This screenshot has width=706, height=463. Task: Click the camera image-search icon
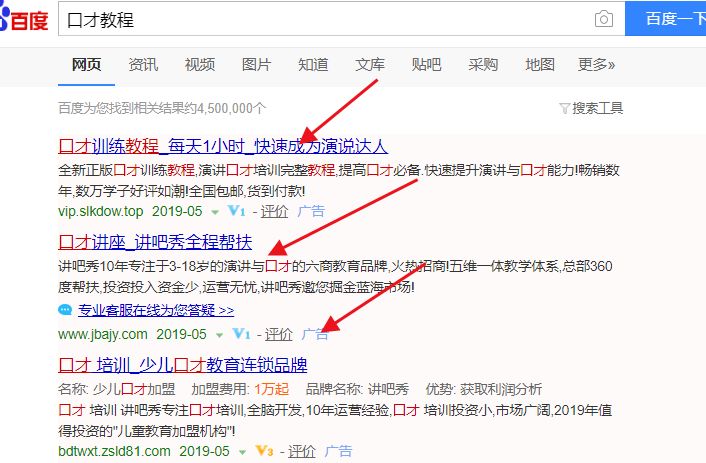click(603, 20)
